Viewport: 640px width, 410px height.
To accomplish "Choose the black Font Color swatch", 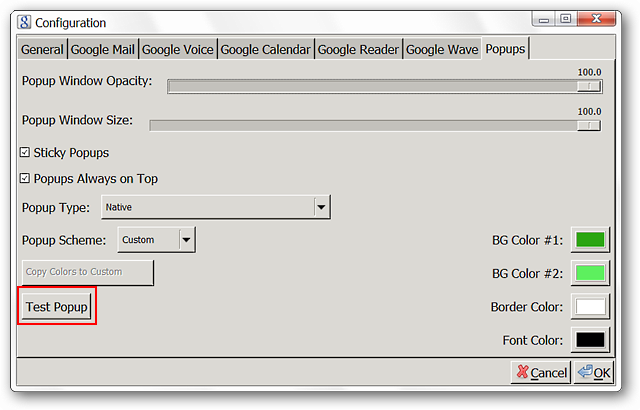I will coord(590,340).
